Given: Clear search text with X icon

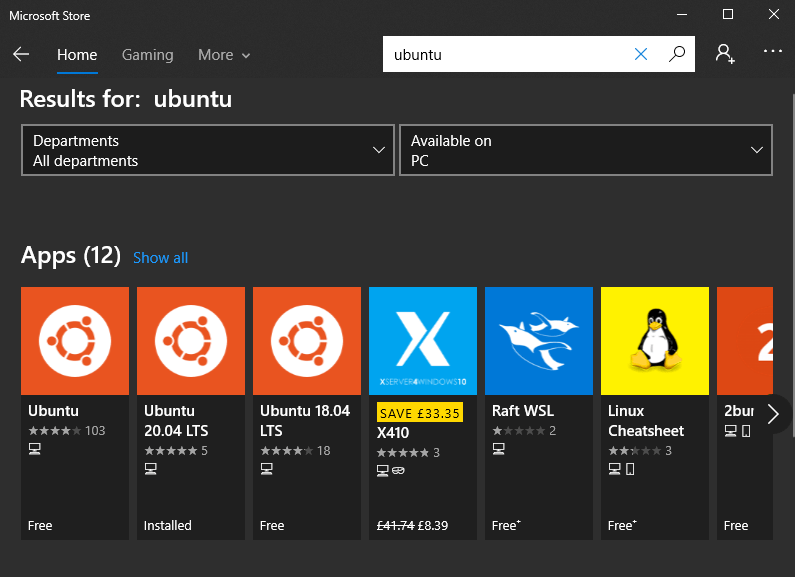Looking at the screenshot, I should click(641, 55).
